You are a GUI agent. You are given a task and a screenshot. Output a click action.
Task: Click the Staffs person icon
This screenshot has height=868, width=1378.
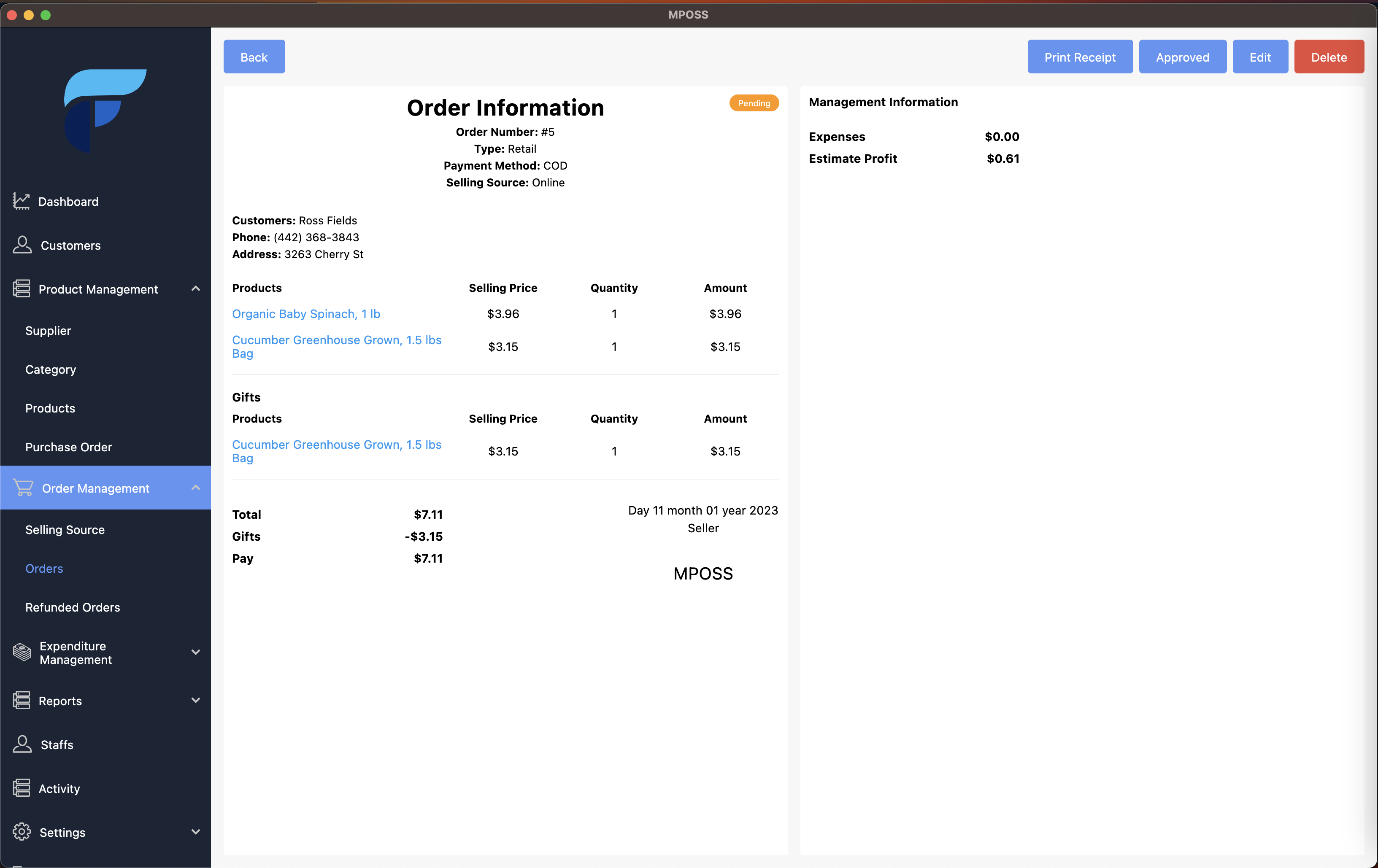click(22, 744)
